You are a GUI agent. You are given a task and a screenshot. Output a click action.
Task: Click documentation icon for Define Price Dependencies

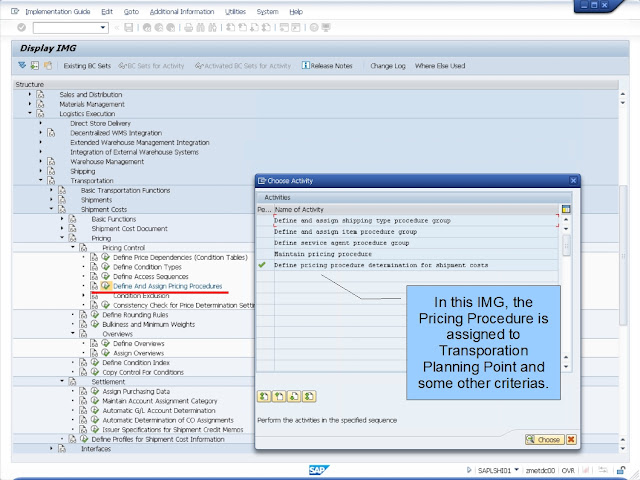[x=94, y=257]
